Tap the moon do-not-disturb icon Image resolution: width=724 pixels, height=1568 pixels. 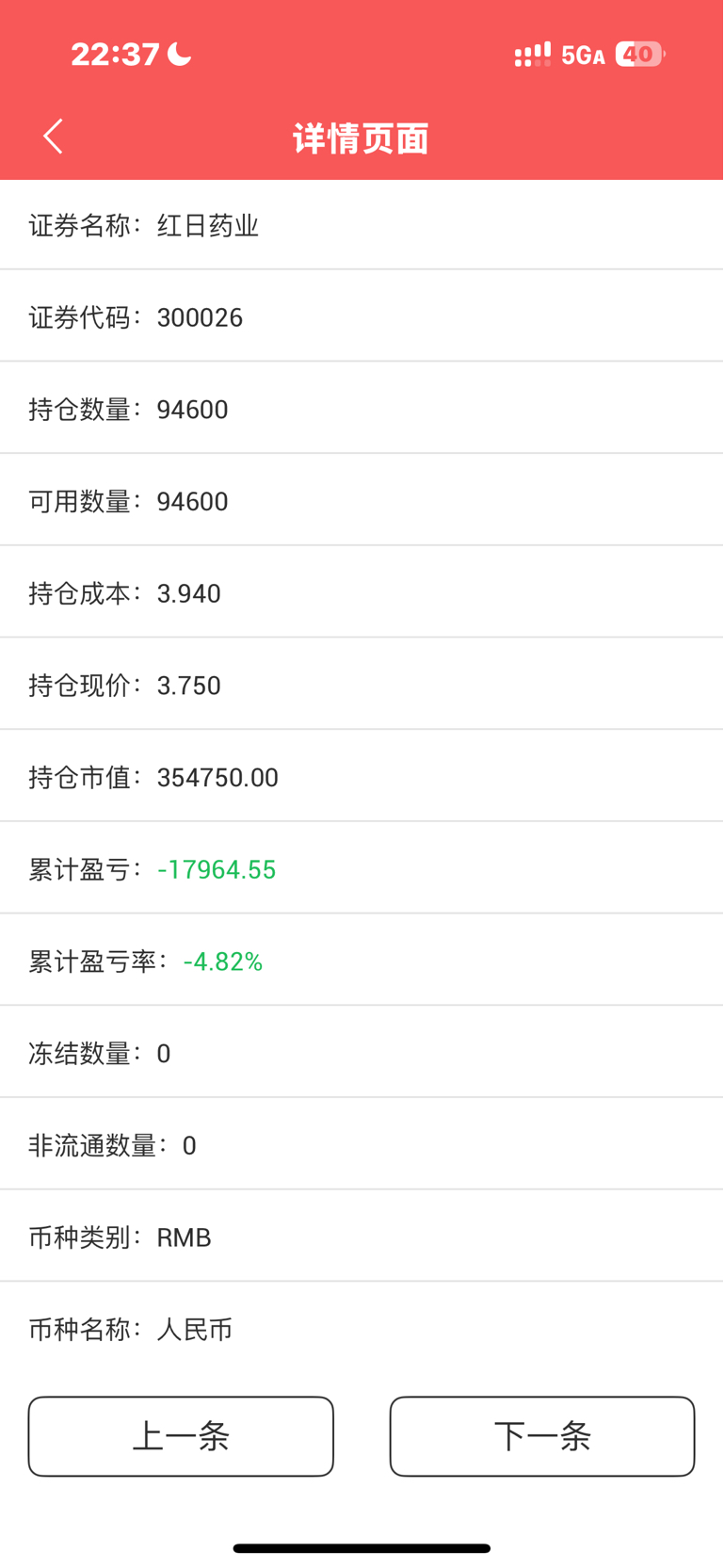180,55
